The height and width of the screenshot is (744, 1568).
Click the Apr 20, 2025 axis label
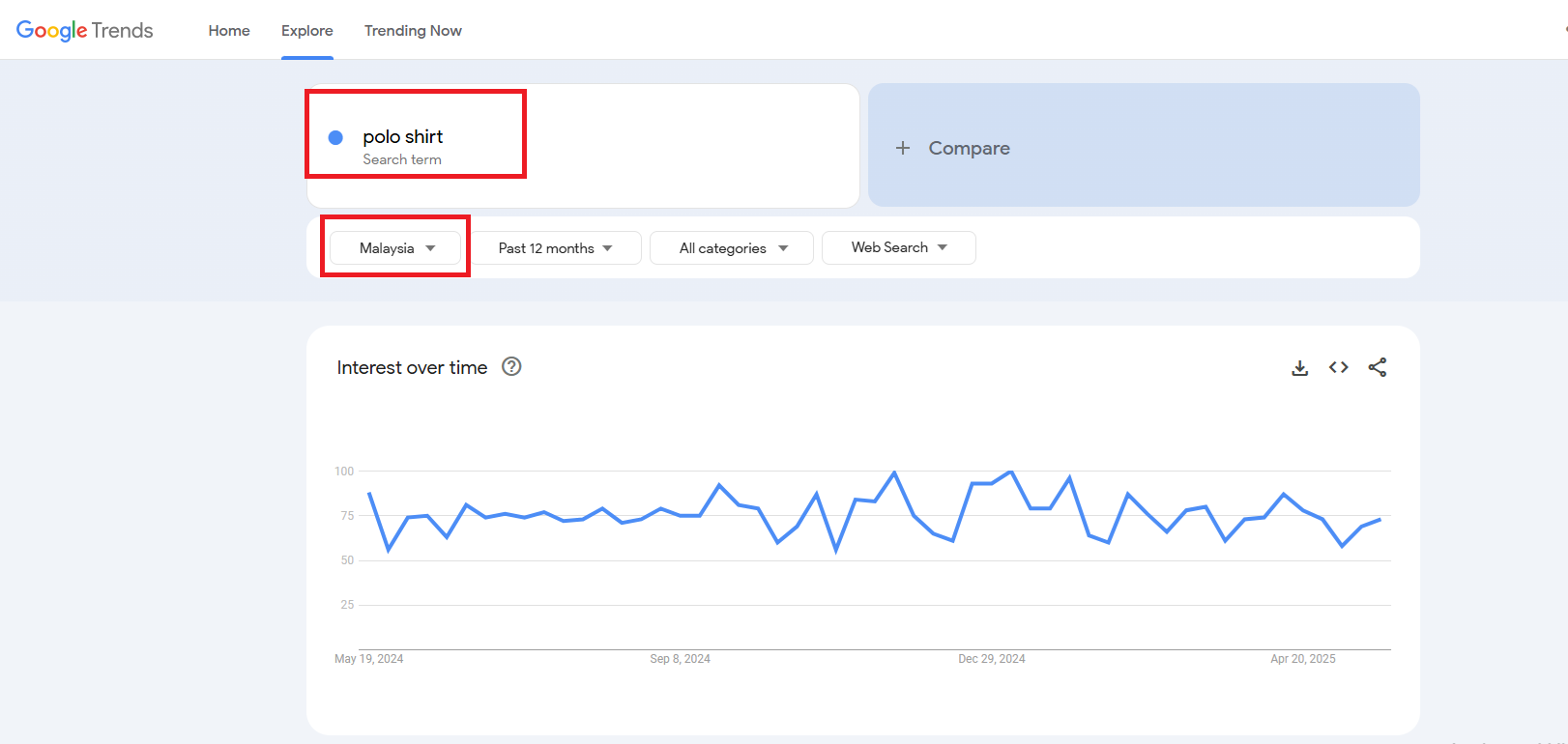point(1303,659)
